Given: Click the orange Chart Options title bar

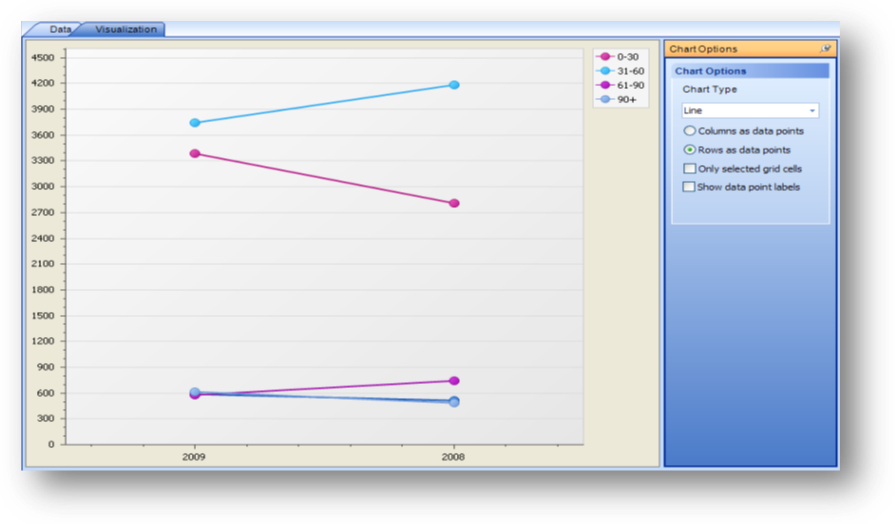Looking at the screenshot, I should (740, 49).
